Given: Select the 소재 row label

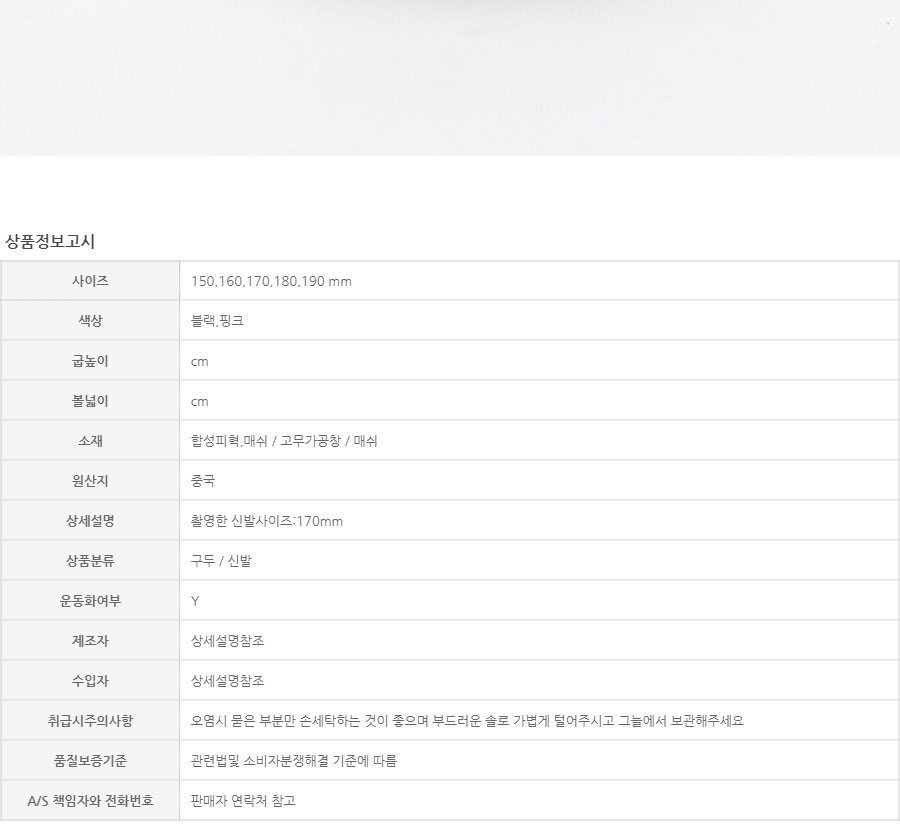Looking at the screenshot, I should 91,441.
